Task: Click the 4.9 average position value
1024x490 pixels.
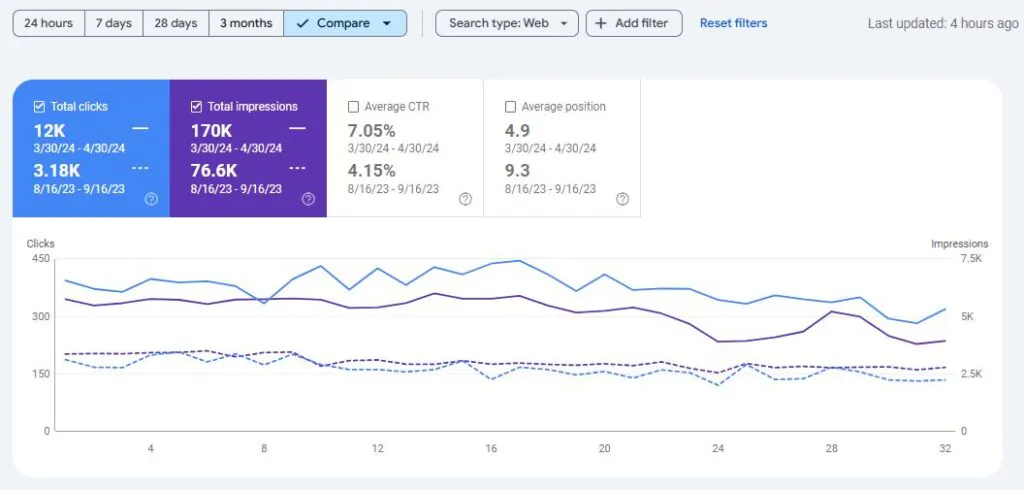Action: pos(517,131)
